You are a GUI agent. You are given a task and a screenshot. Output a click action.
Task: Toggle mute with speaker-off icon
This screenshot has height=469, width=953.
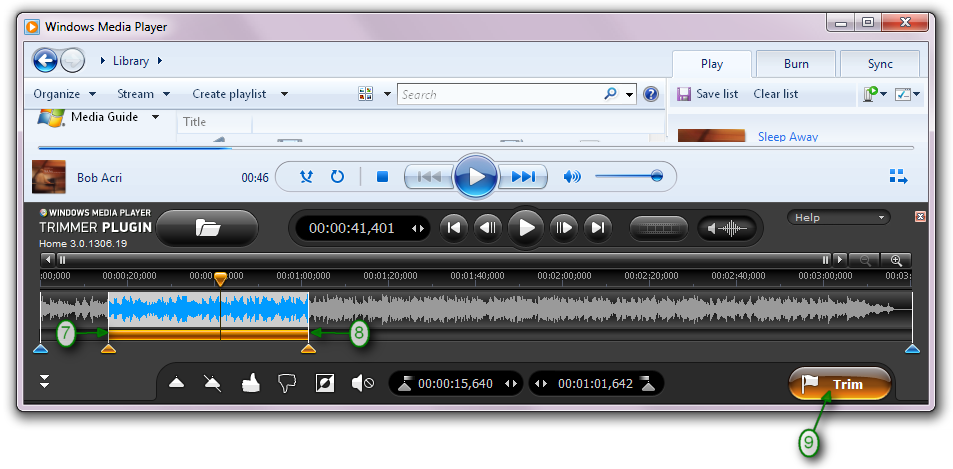click(x=363, y=383)
